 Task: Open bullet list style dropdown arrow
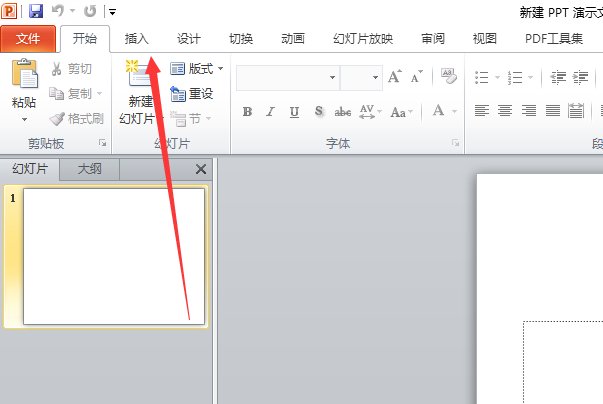[x=497, y=78]
